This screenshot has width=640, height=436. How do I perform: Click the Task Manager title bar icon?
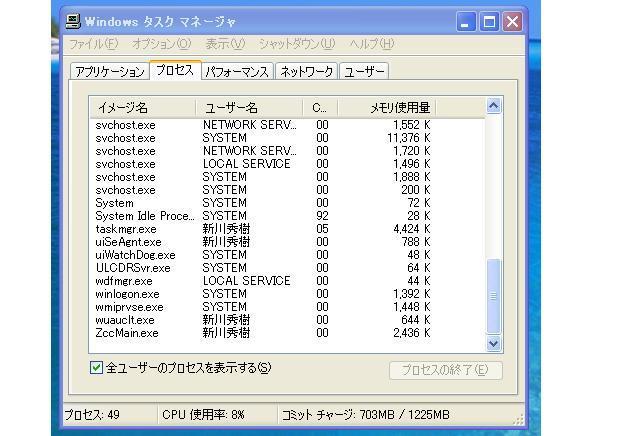pyautogui.click(x=73, y=21)
